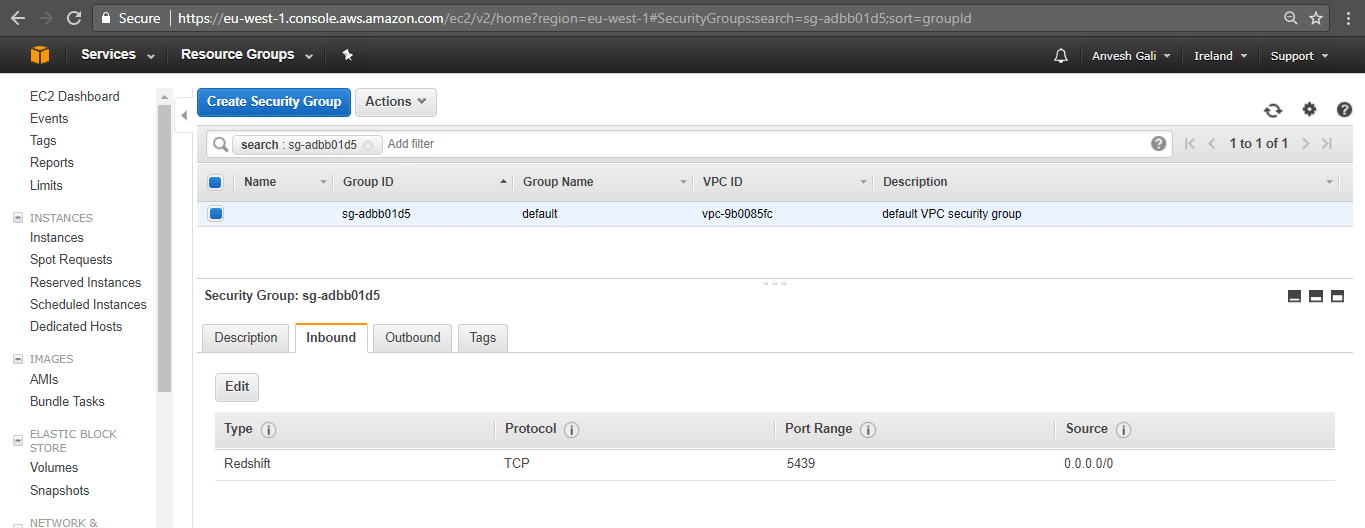Sort by the Group ID column header
Screen dimensions: 1365x528
pyautogui.click(x=424, y=182)
